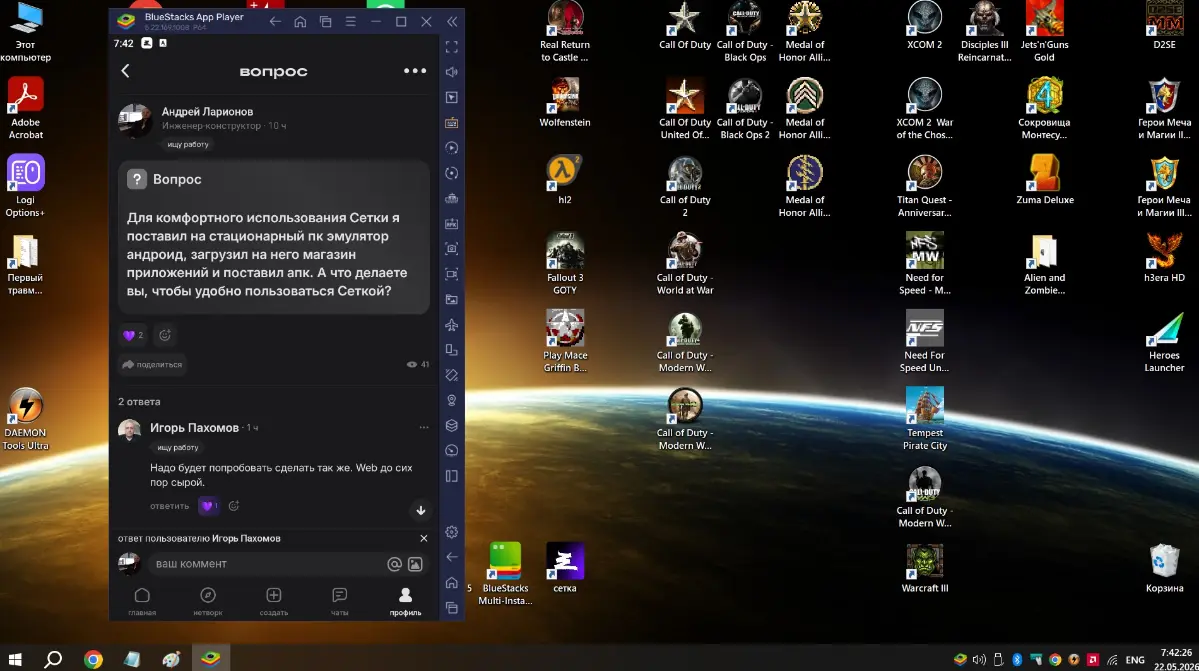Click volume speaker icon in system tray
Image resolution: width=1199 pixels, height=671 pixels.
(x=979, y=660)
